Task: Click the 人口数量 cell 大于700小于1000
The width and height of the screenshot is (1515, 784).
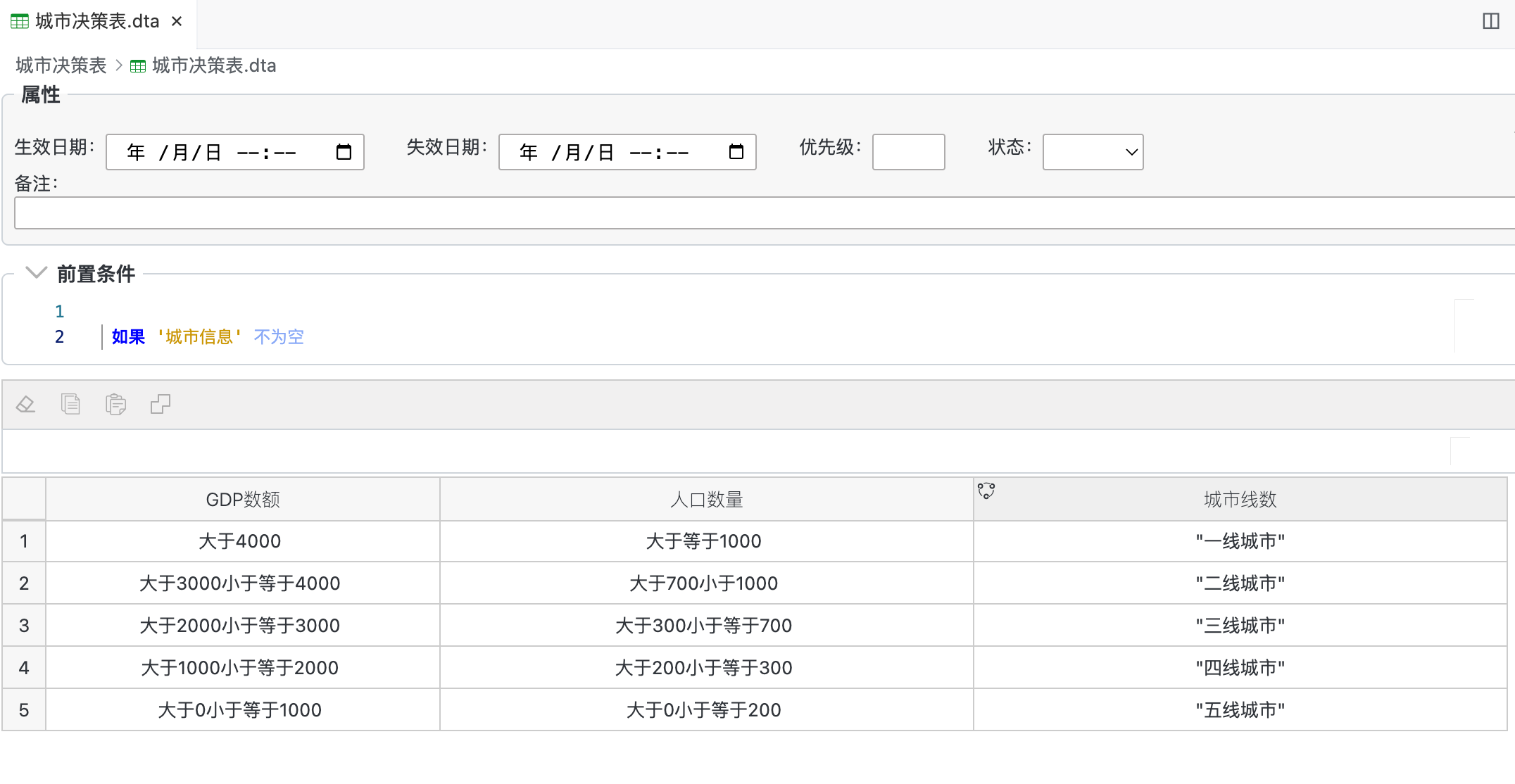Action: (704, 583)
